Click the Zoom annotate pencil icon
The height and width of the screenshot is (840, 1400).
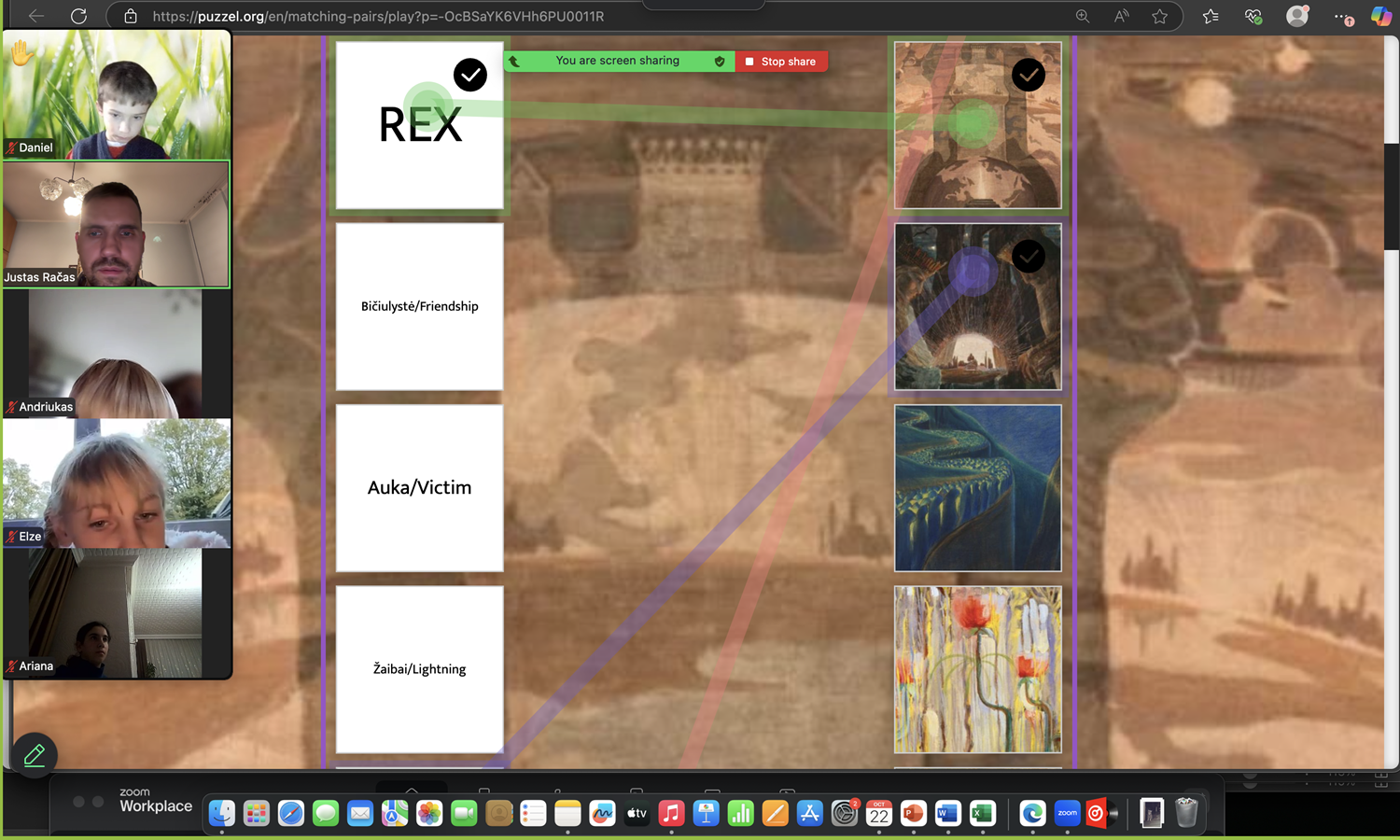[x=35, y=755]
